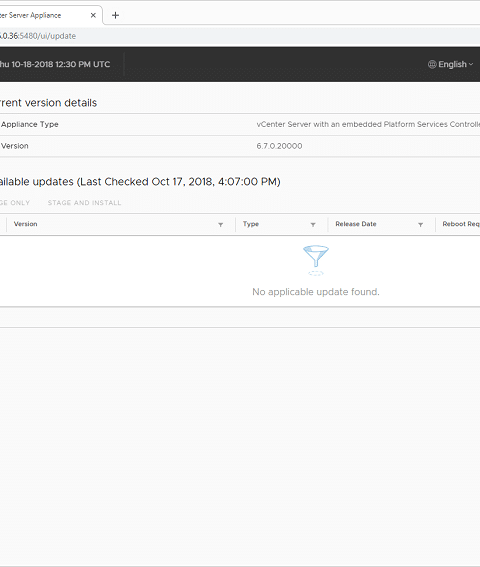Click 'No applicable update found' message
Viewport: 480px width, 567px height.
(316, 292)
